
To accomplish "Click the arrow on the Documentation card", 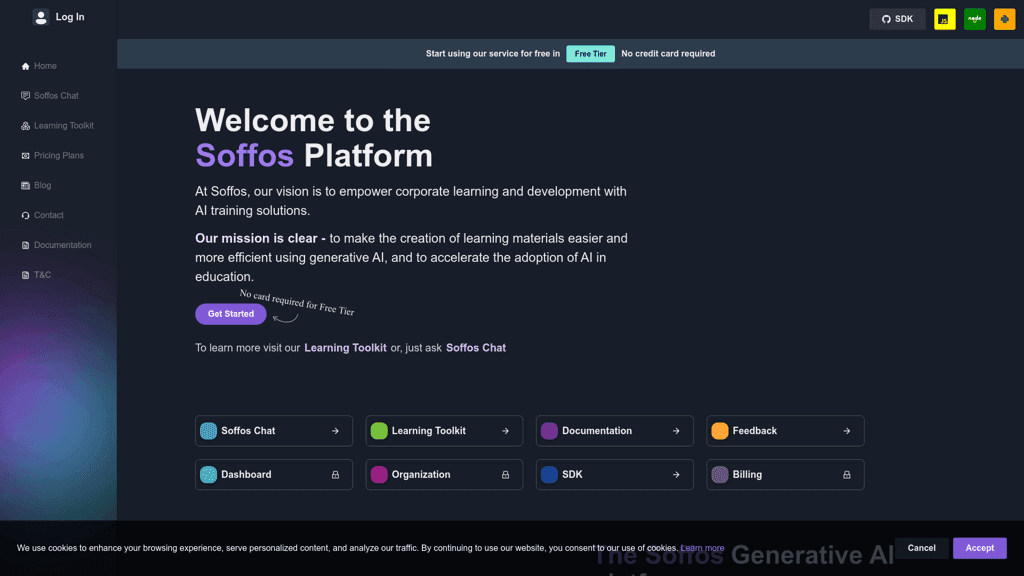I will pyautogui.click(x=676, y=431).
